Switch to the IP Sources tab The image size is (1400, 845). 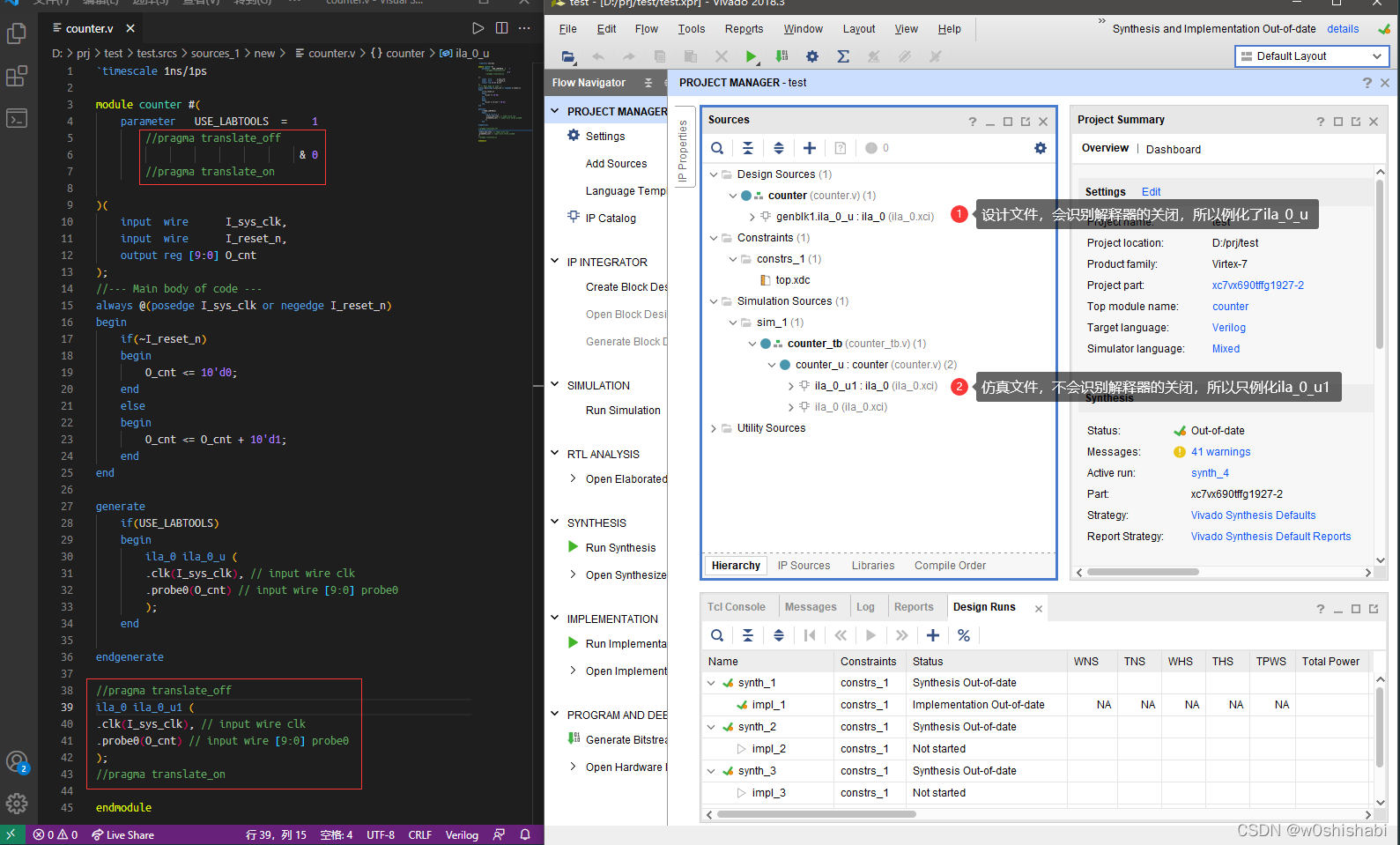[804, 566]
